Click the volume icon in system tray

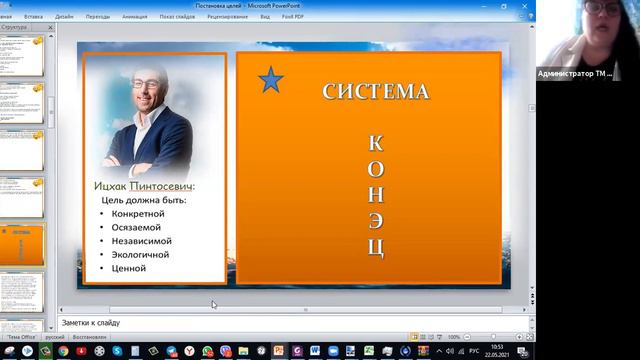click(x=450, y=351)
